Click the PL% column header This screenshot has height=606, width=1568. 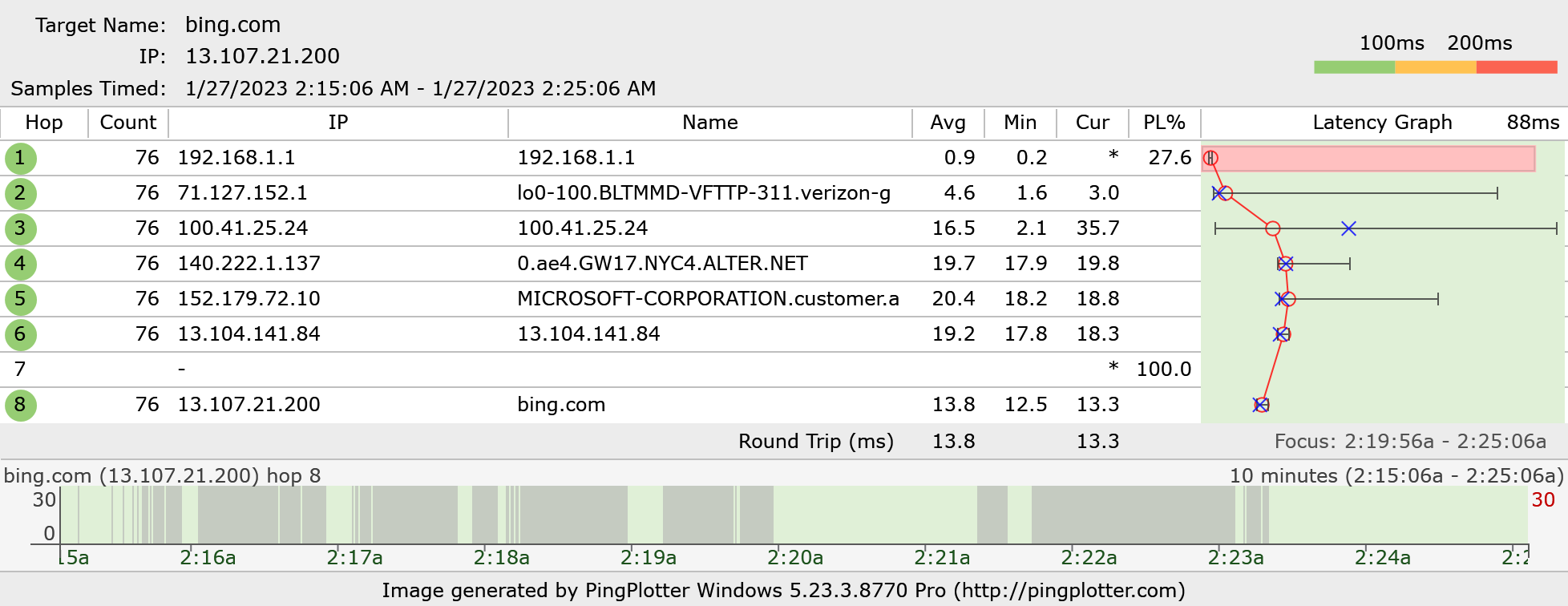(x=1165, y=123)
